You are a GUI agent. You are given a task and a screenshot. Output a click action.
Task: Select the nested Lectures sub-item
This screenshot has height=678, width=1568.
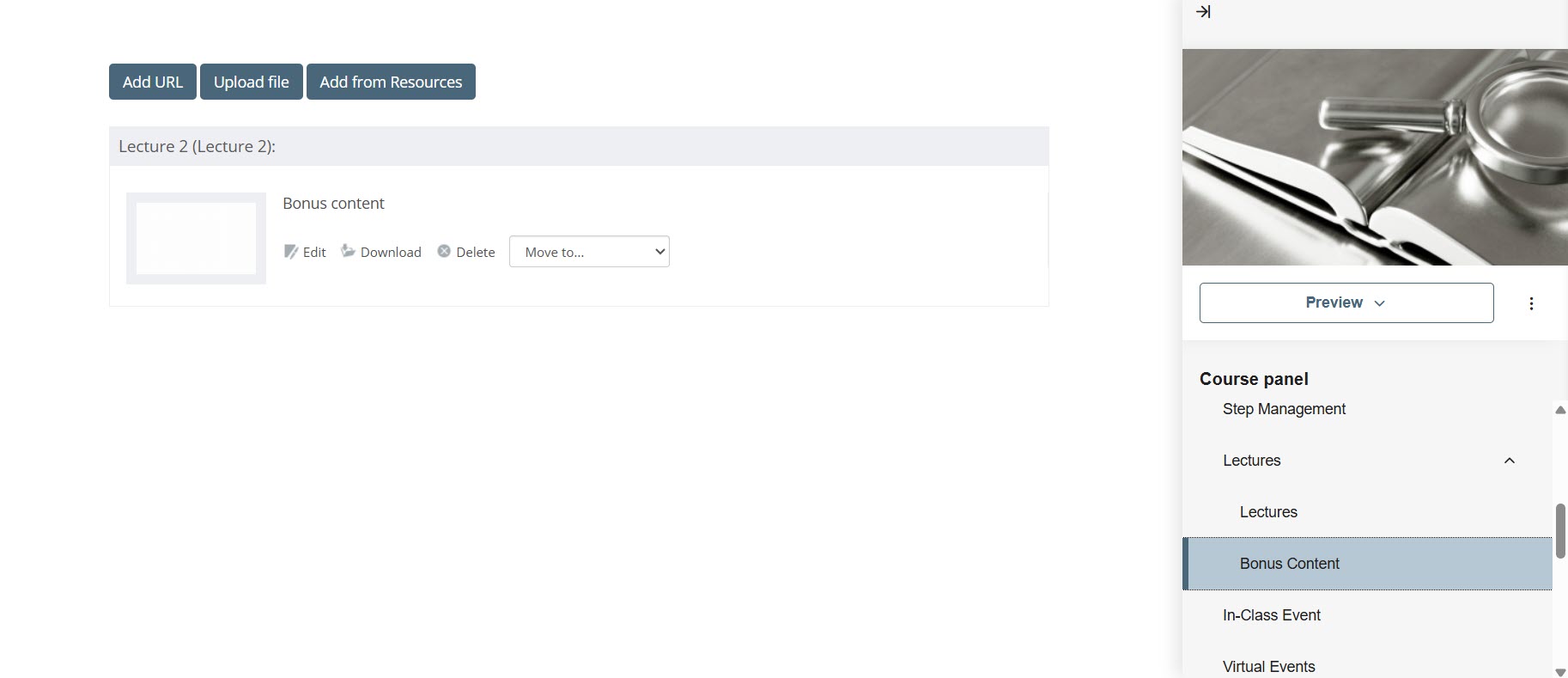pos(1268,512)
